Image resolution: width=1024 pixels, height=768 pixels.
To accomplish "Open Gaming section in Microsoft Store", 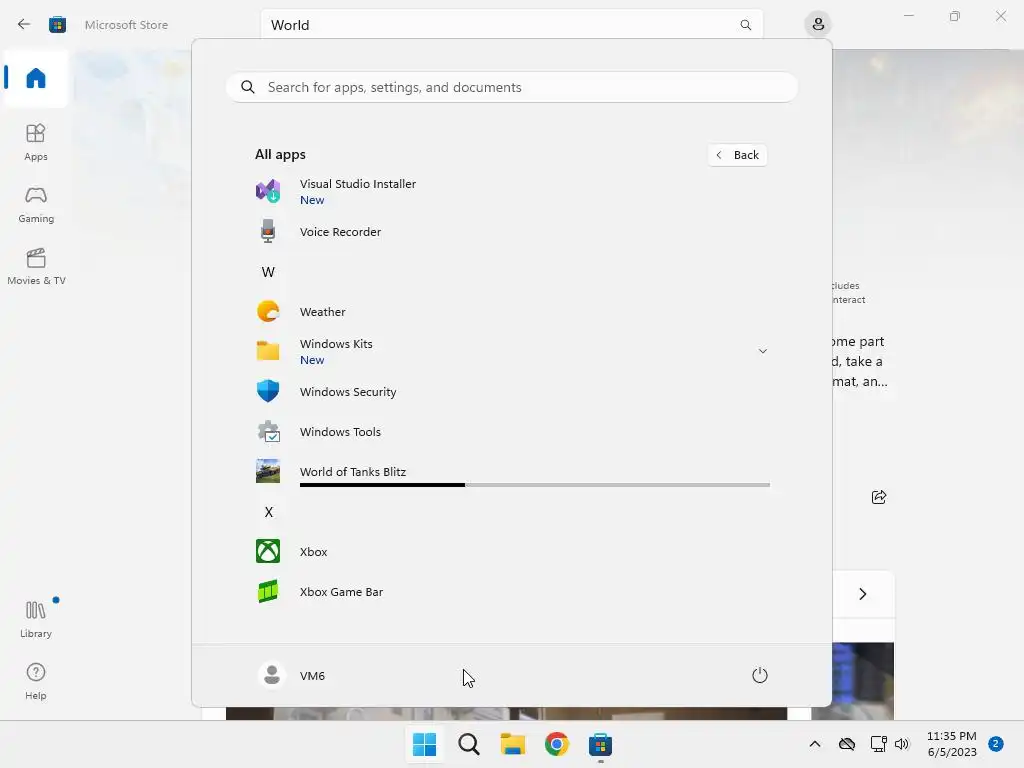I will (36, 204).
